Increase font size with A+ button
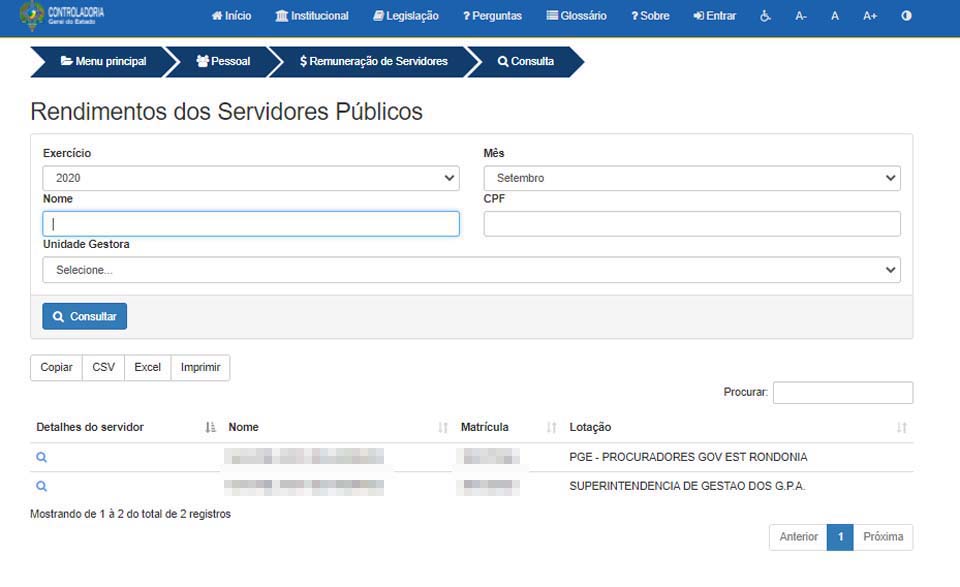 (870, 16)
